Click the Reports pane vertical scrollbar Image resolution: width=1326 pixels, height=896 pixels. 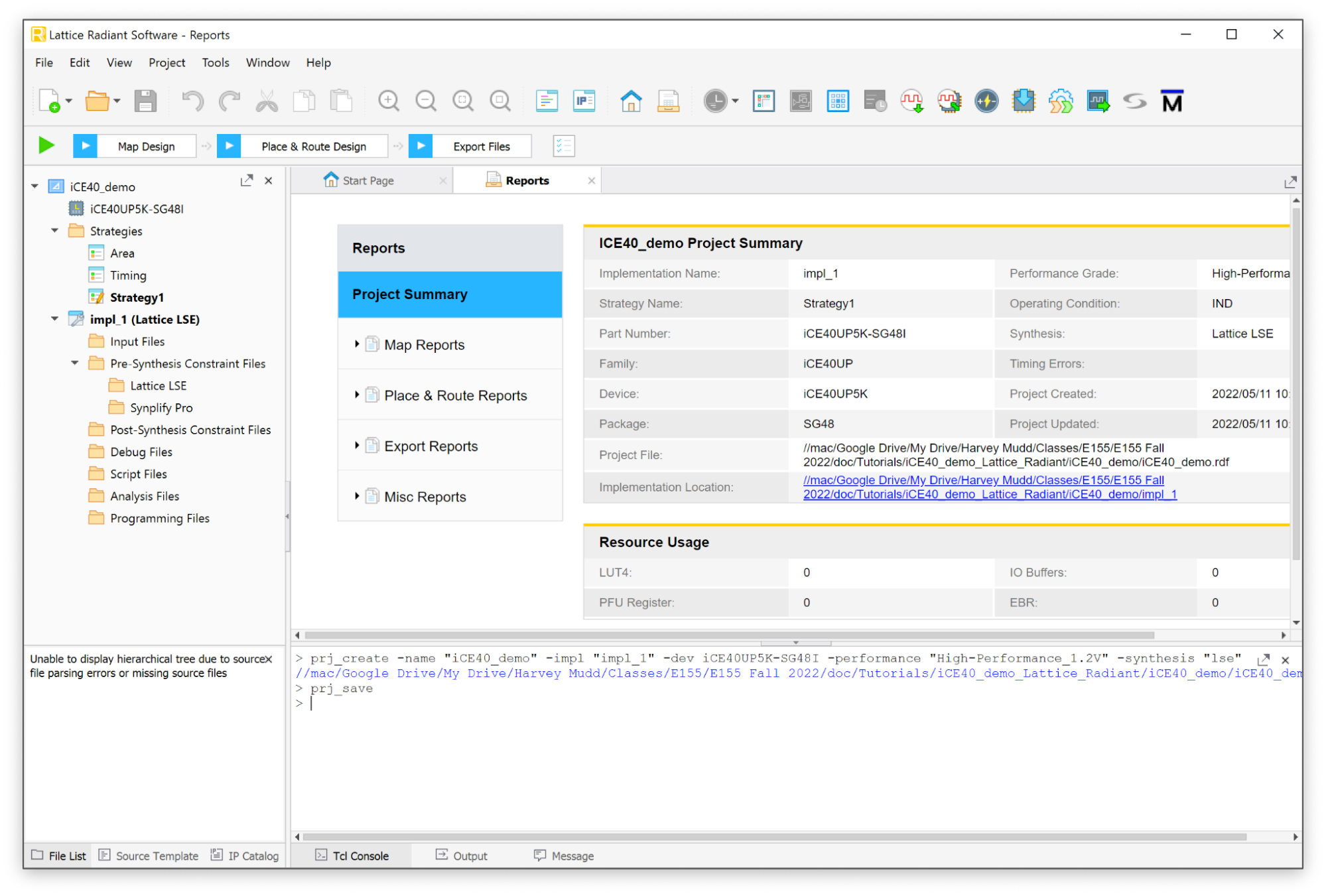coord(1295,383)
